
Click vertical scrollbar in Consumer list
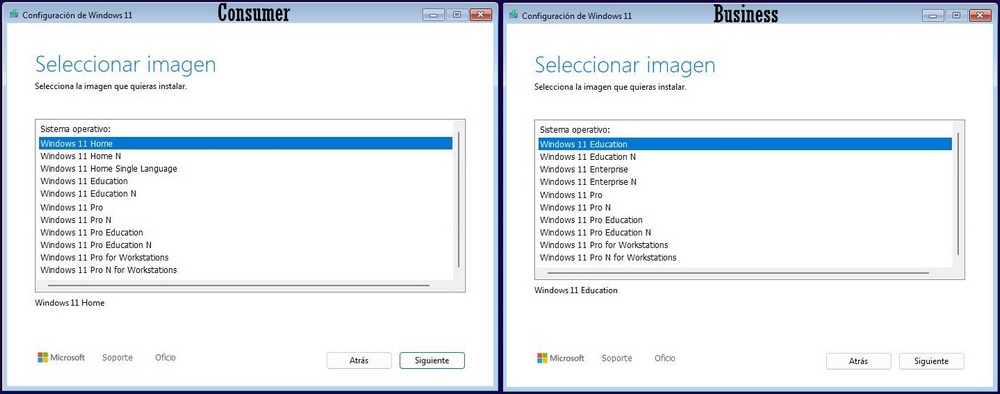coord(459,200)
